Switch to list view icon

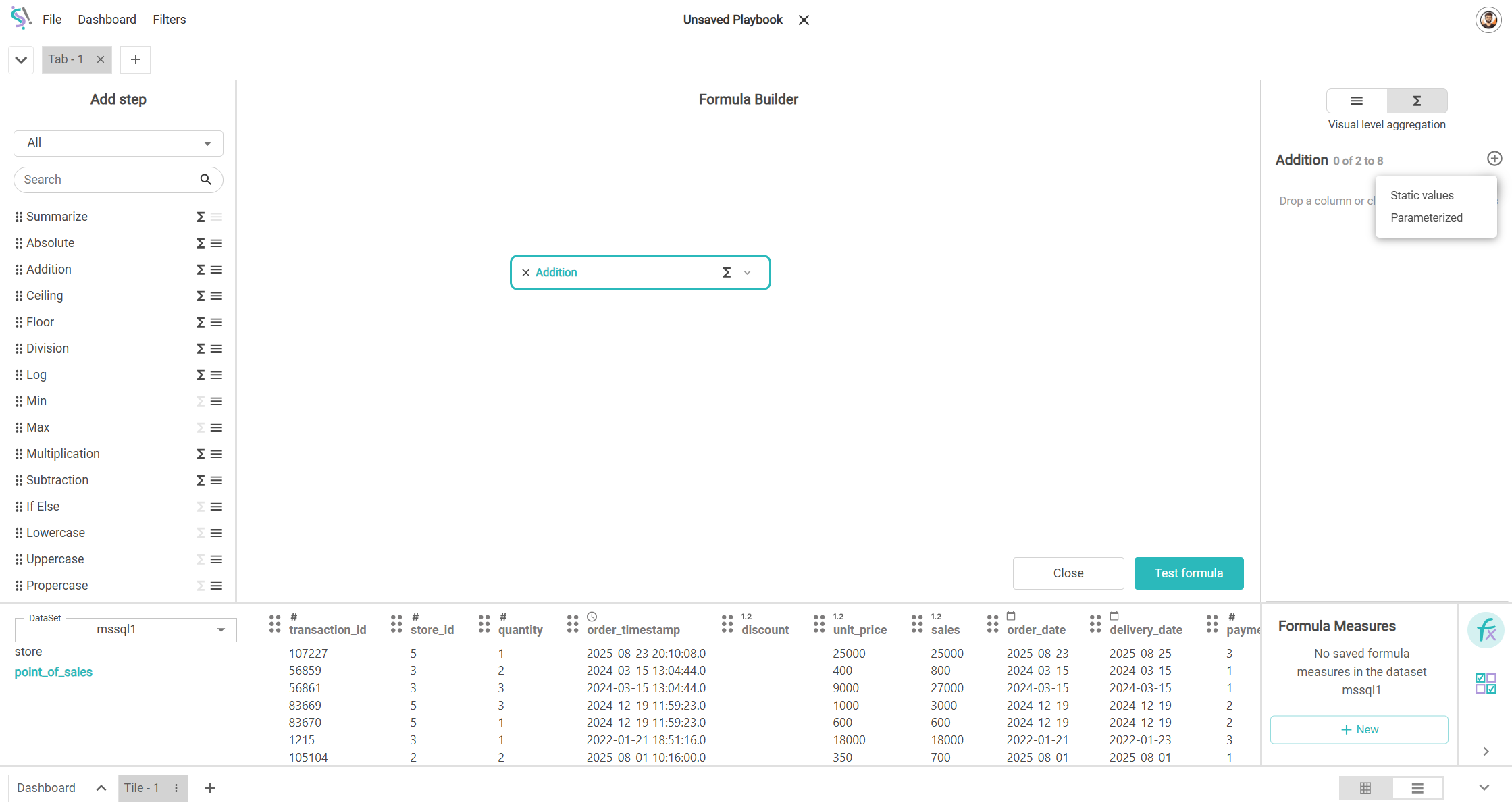point(1417,788)
